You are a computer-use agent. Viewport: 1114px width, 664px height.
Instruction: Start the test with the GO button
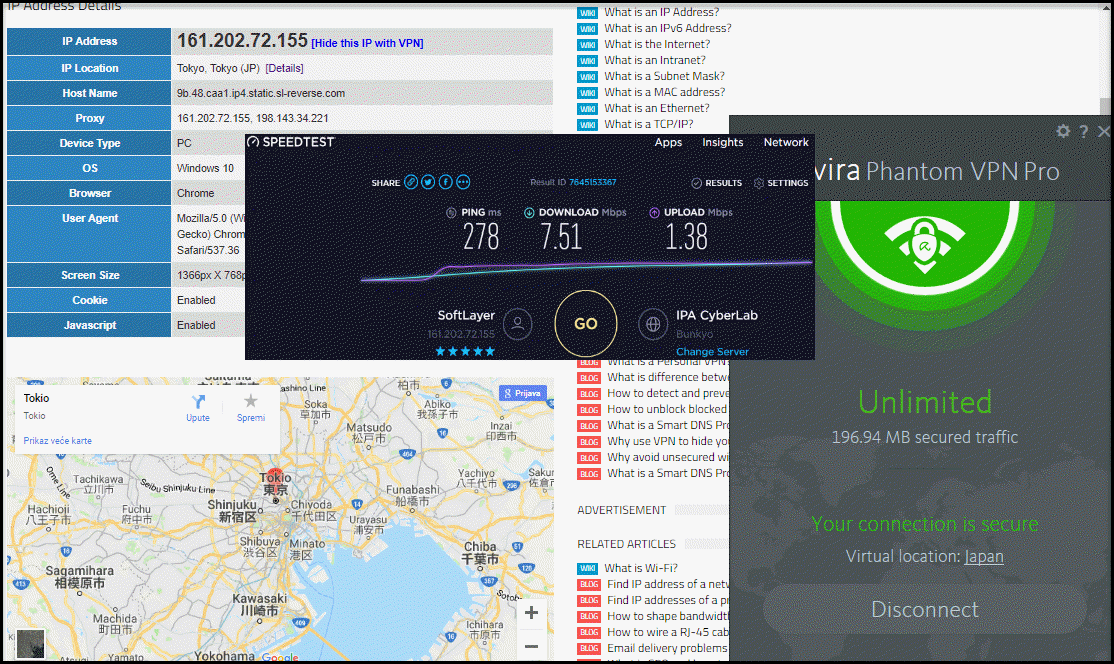(585, 324)
